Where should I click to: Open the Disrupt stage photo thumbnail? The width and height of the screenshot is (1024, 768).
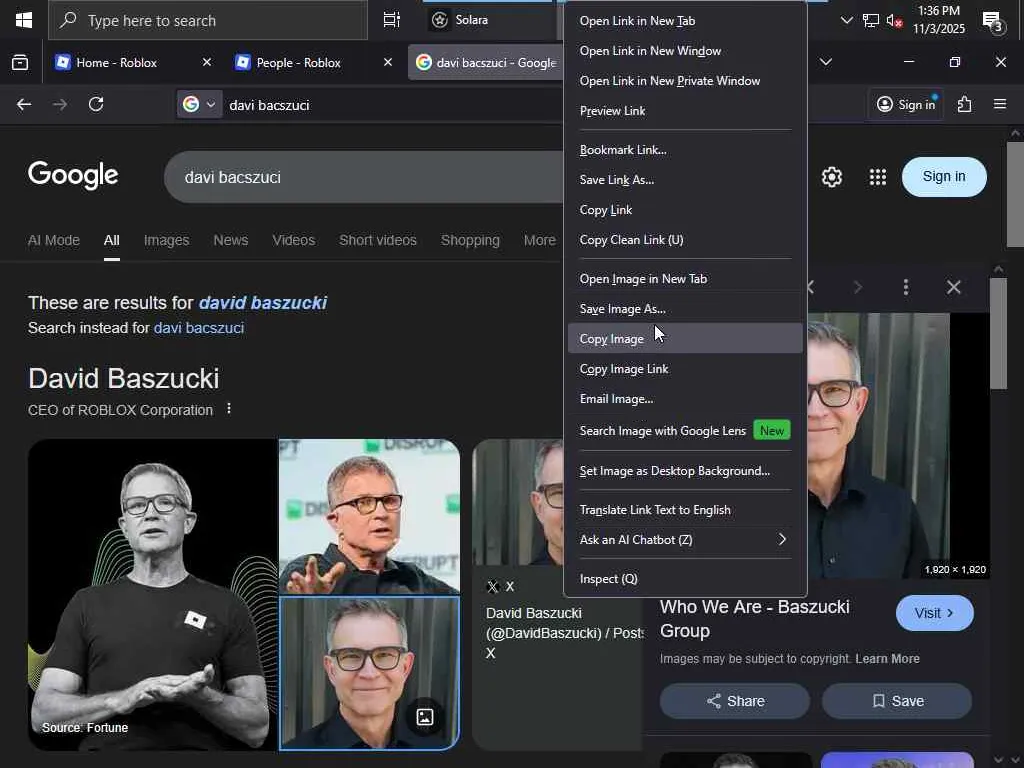coord(369,516)
